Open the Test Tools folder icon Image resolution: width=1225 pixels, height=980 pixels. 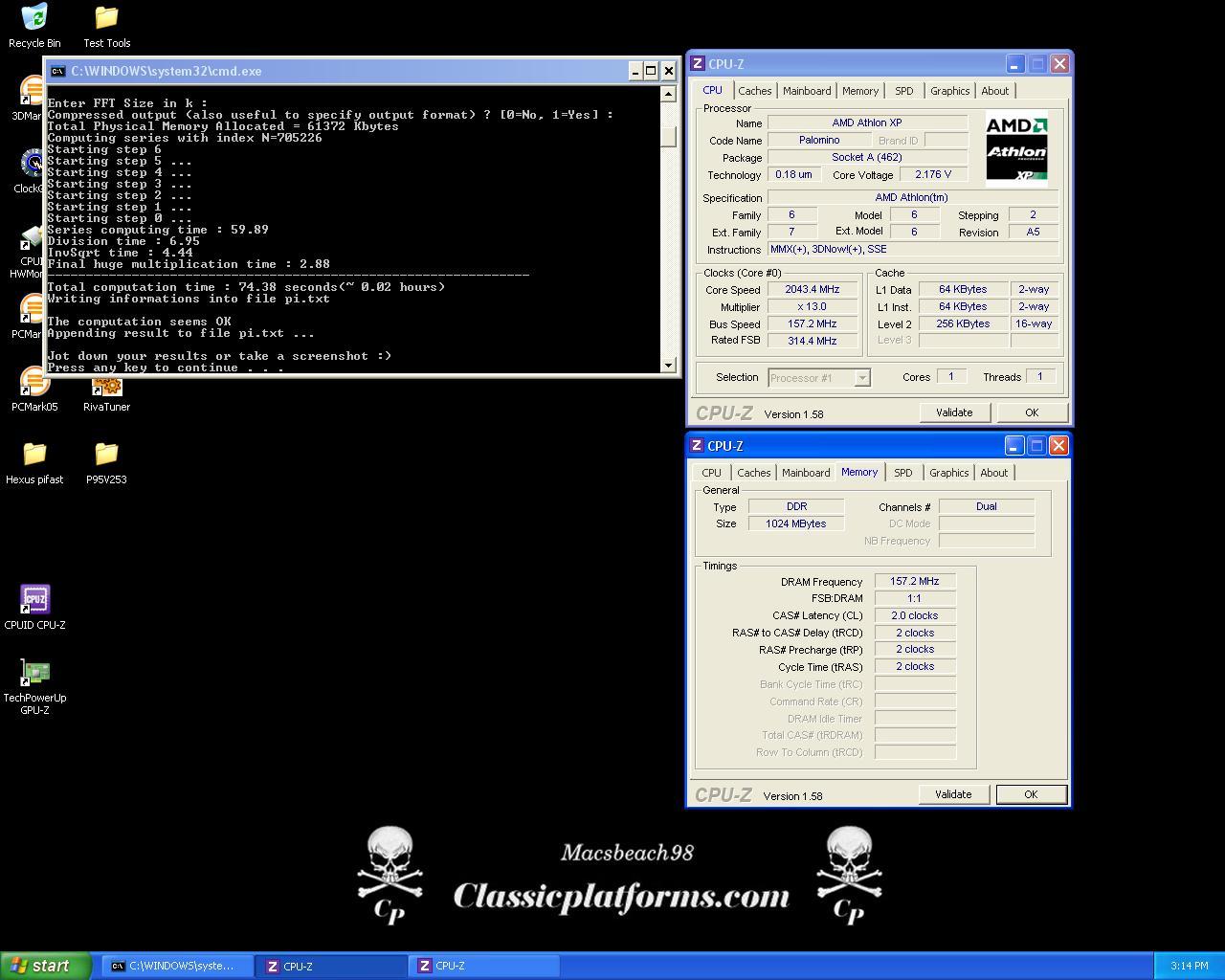[x=106, y=26]
